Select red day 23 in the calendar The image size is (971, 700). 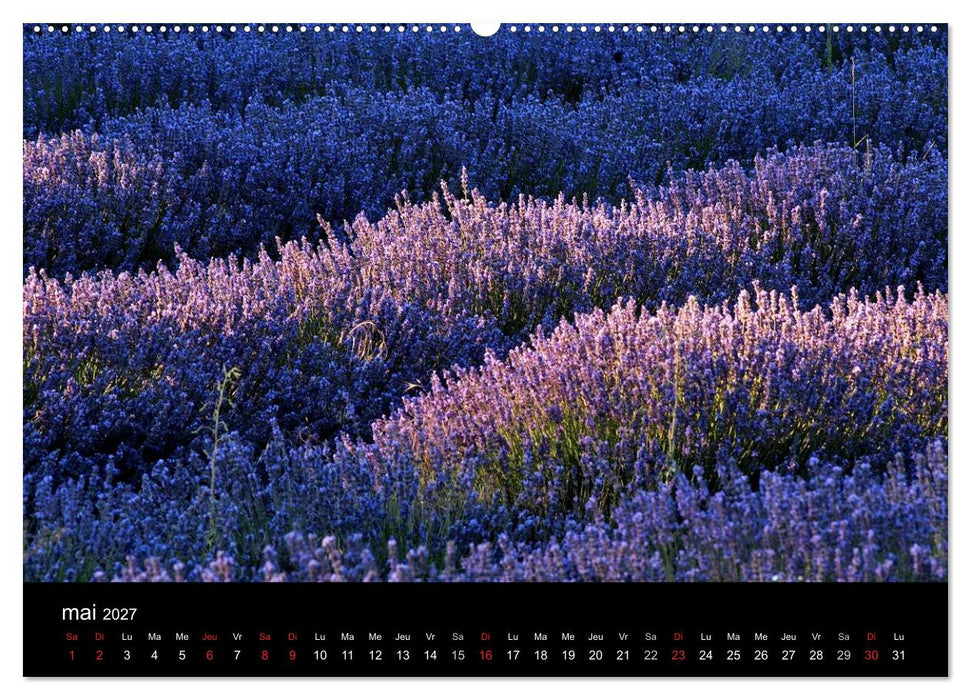(x=678, y=655)
